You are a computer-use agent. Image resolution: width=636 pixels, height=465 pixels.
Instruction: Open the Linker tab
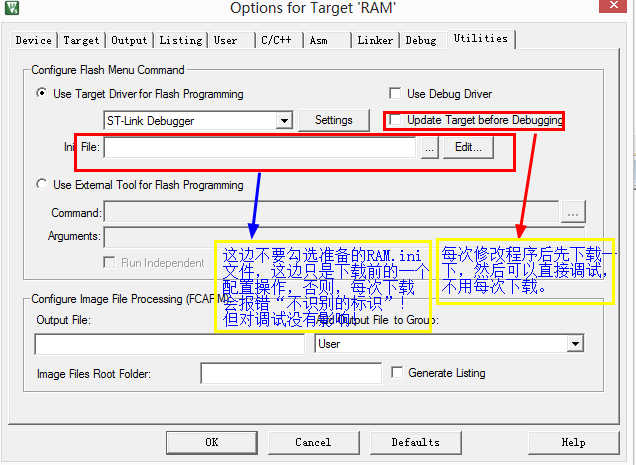point(375,40)
